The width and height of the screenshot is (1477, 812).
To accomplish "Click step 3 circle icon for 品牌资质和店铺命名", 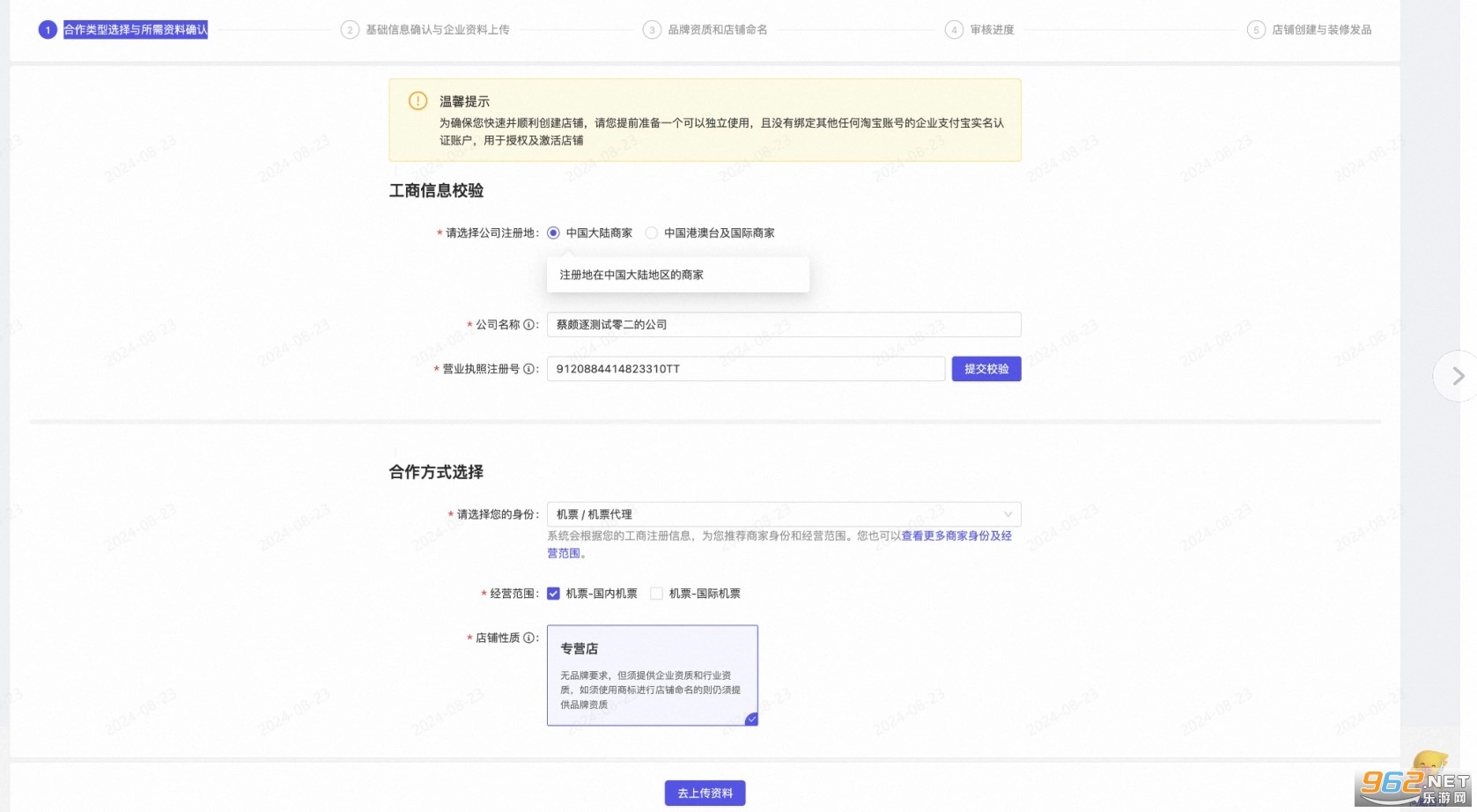I will point(652,30).
